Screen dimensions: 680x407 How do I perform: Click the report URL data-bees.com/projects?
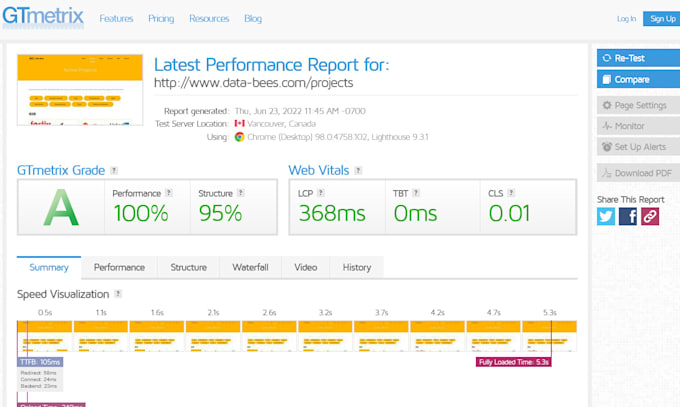coord(254,83)
